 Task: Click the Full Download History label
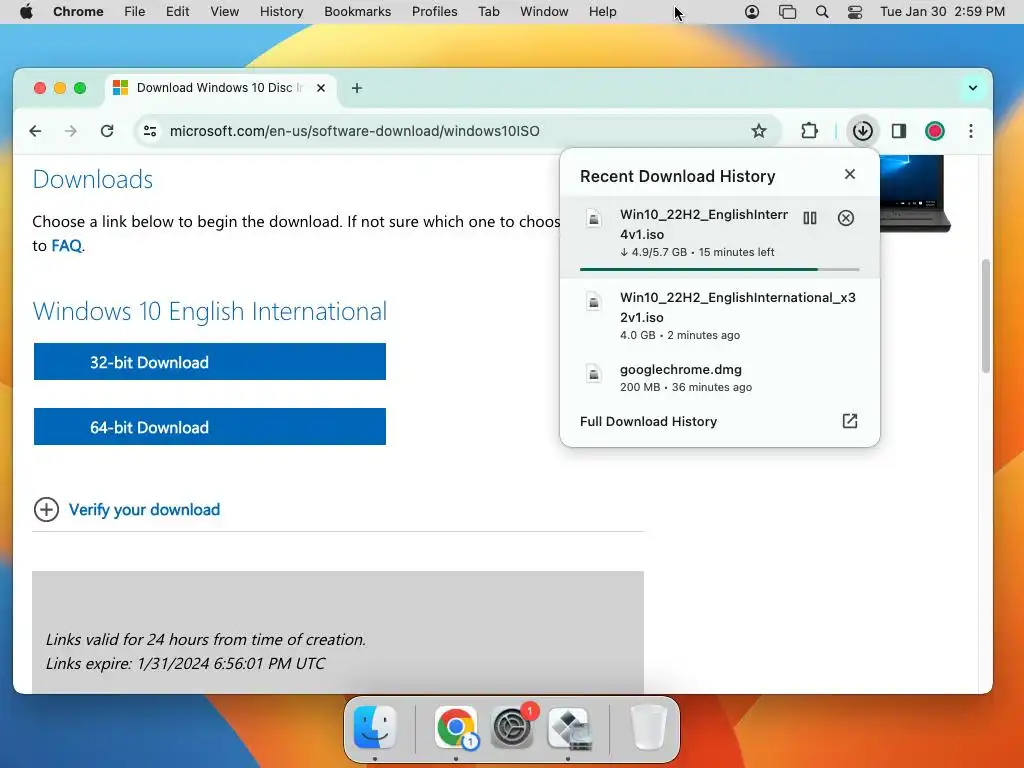648,422
